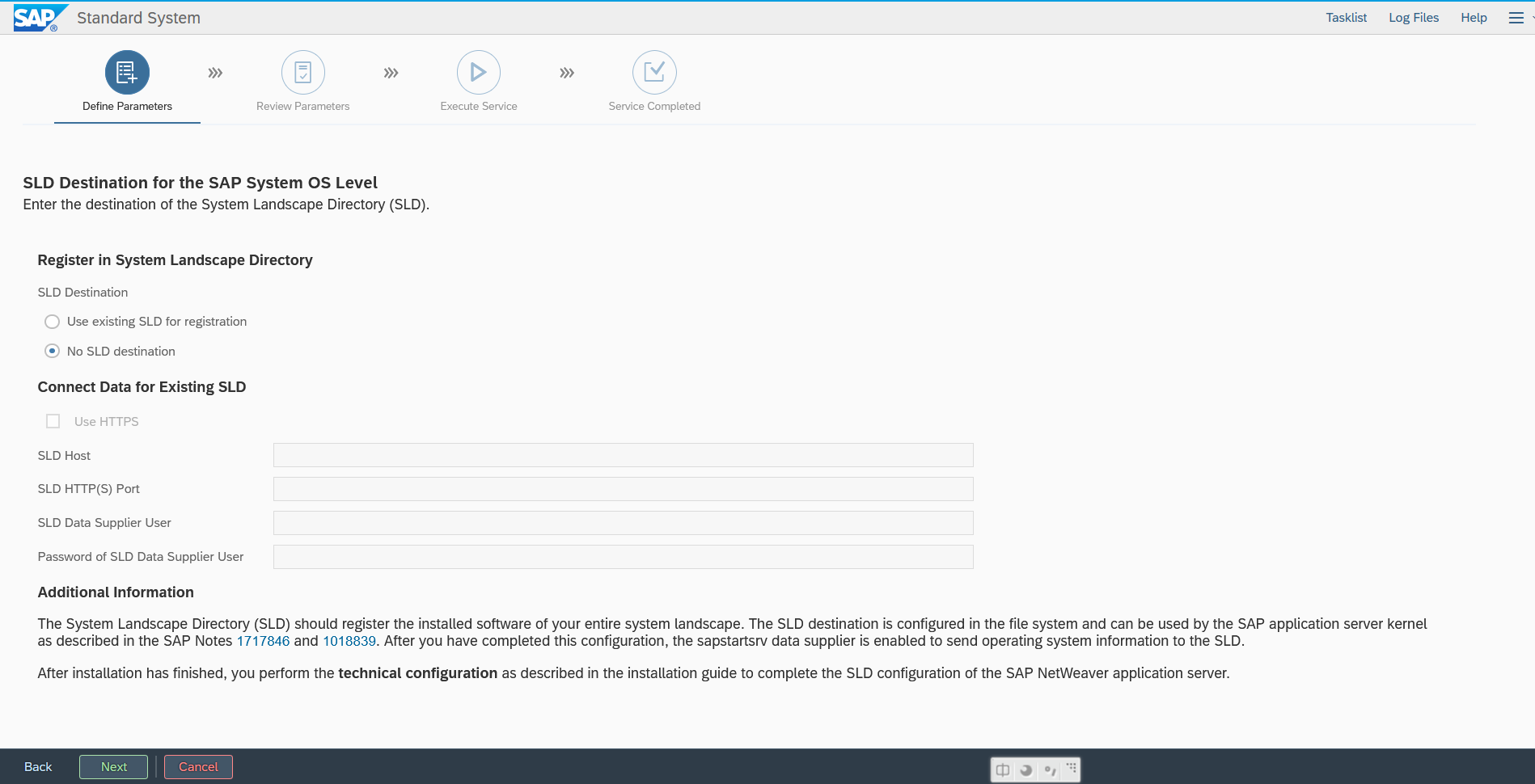
Task: Click the chevrons after Review Parameters
Action: 391,73
